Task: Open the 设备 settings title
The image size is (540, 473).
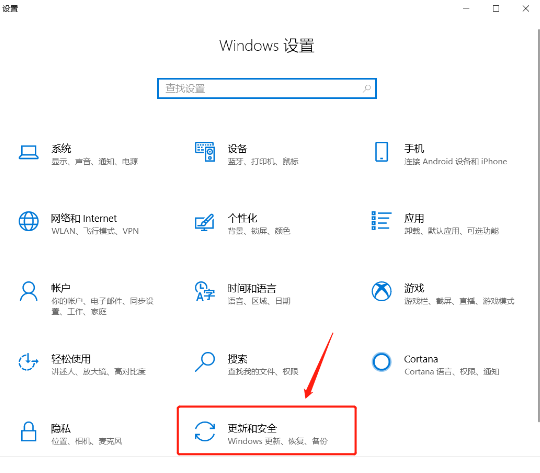Action: coord(237,148)
